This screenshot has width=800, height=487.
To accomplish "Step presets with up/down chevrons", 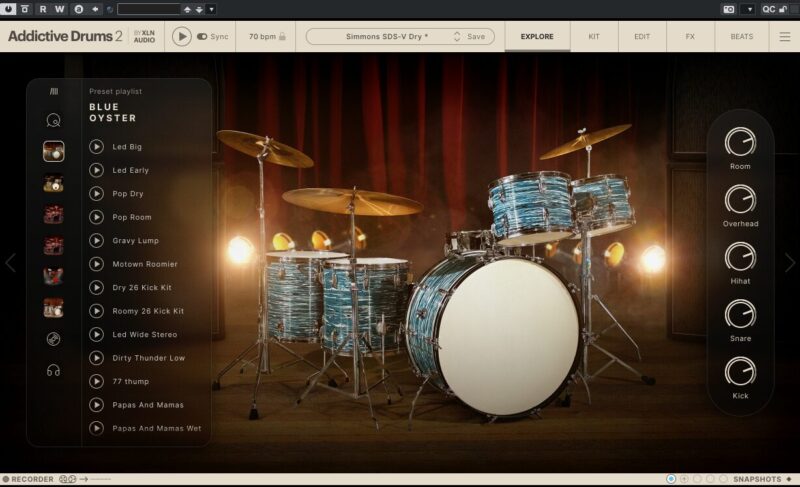I will (x=457, y=36).
